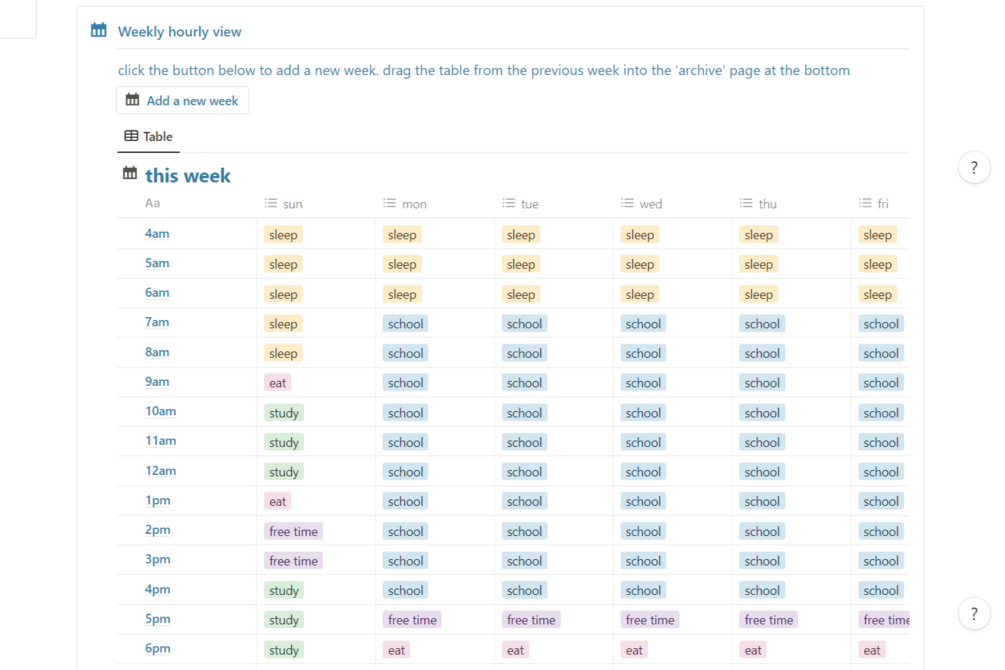The width and height of the screenshot is (1005, 670).
Task: Select the school tag for mon at 7am
Action: point(406,324)
